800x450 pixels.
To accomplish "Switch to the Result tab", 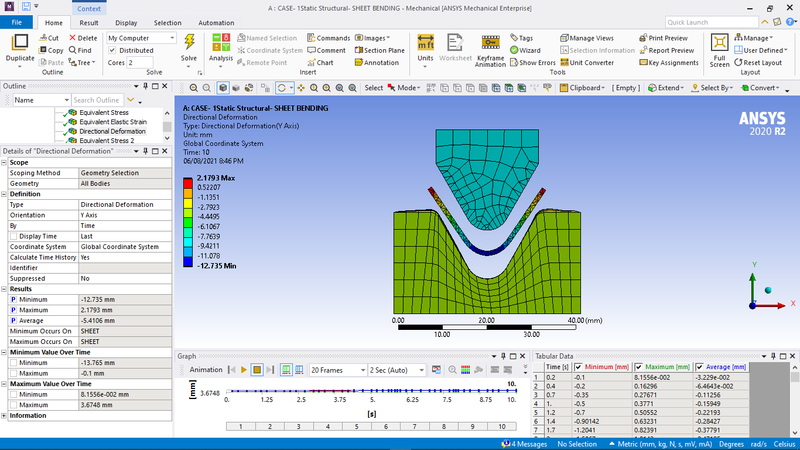I will click(x=89, y=22).
